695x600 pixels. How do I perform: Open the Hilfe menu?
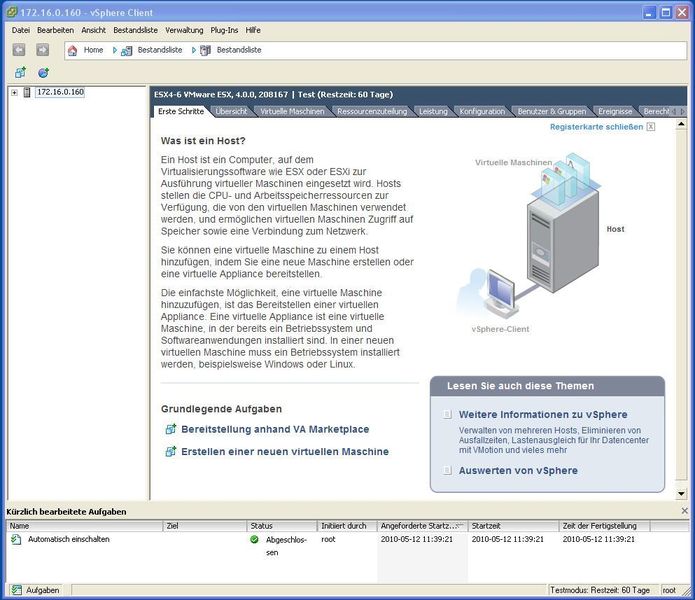coord(253,30)
